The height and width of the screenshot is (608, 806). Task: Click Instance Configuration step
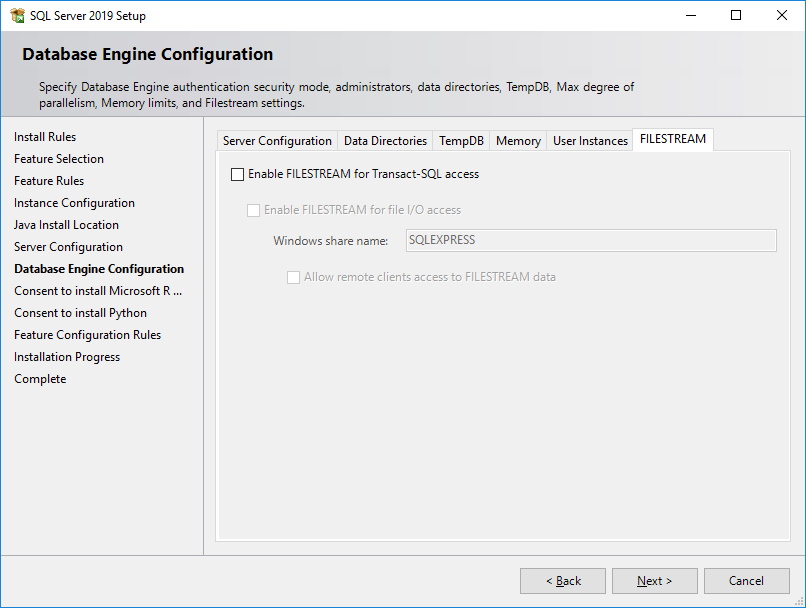point(74,203)
